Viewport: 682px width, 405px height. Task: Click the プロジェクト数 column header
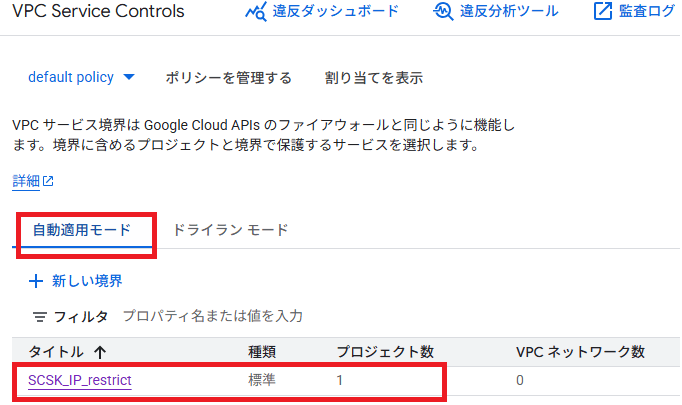click(x=384, y=352)
